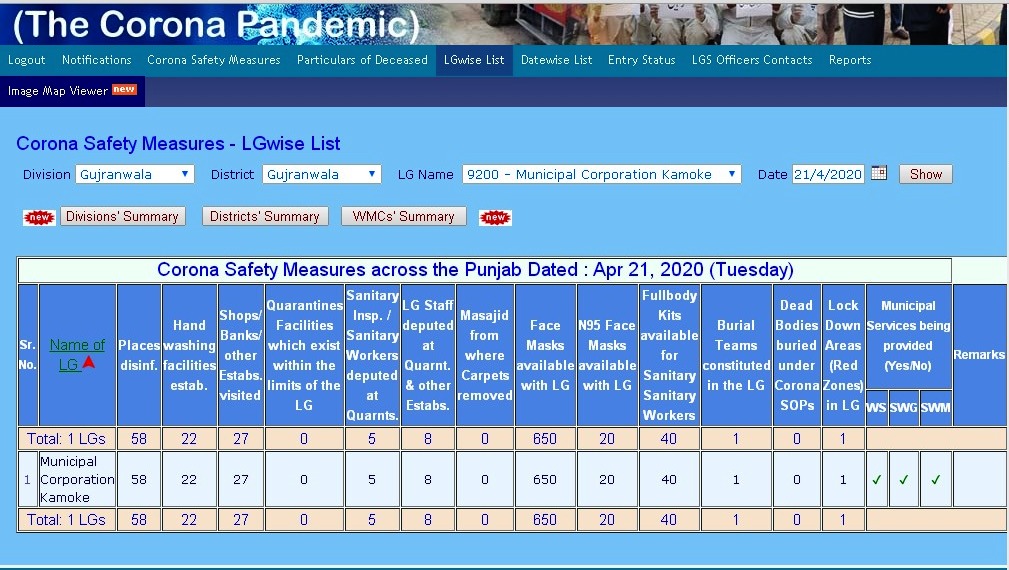1009x570 pixels.
Task: Click value 40 in Kamoke row
Action: pos(669,479)
